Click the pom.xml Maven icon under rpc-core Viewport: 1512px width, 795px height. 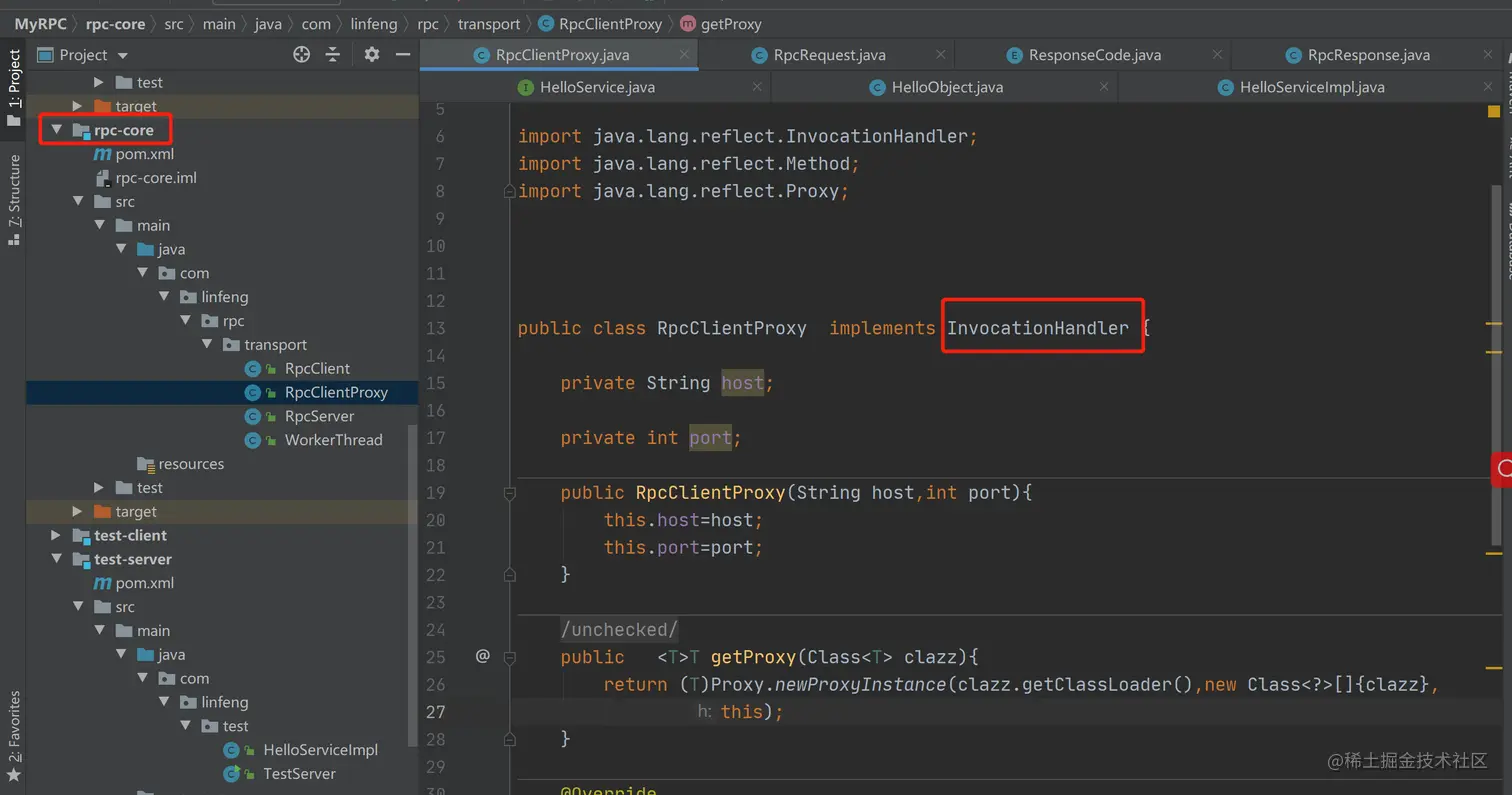click(102, 154)
